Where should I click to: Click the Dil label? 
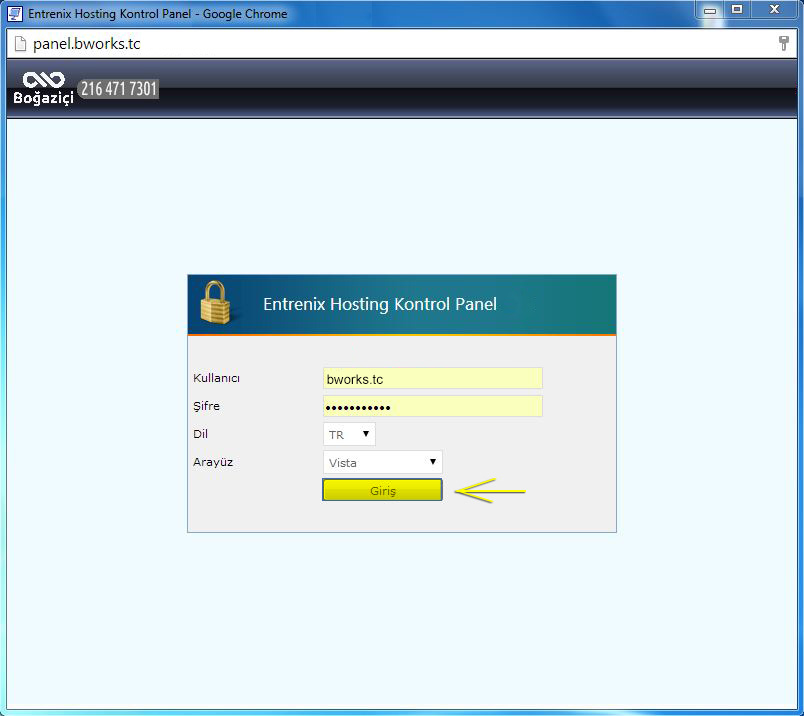pos(200,434)
